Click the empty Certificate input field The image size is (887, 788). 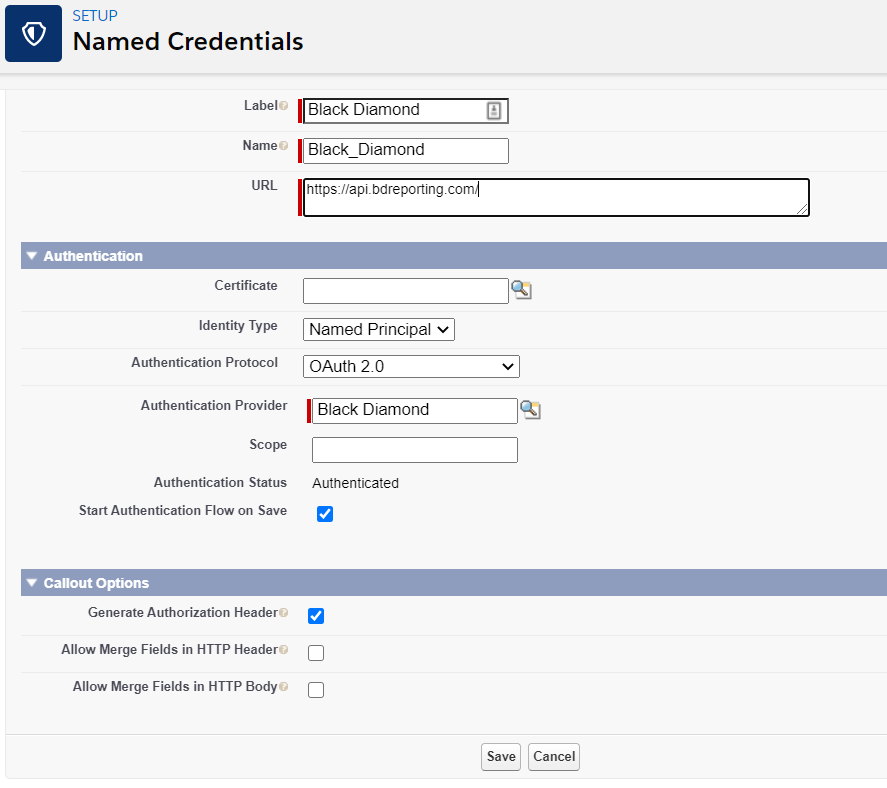406,290
